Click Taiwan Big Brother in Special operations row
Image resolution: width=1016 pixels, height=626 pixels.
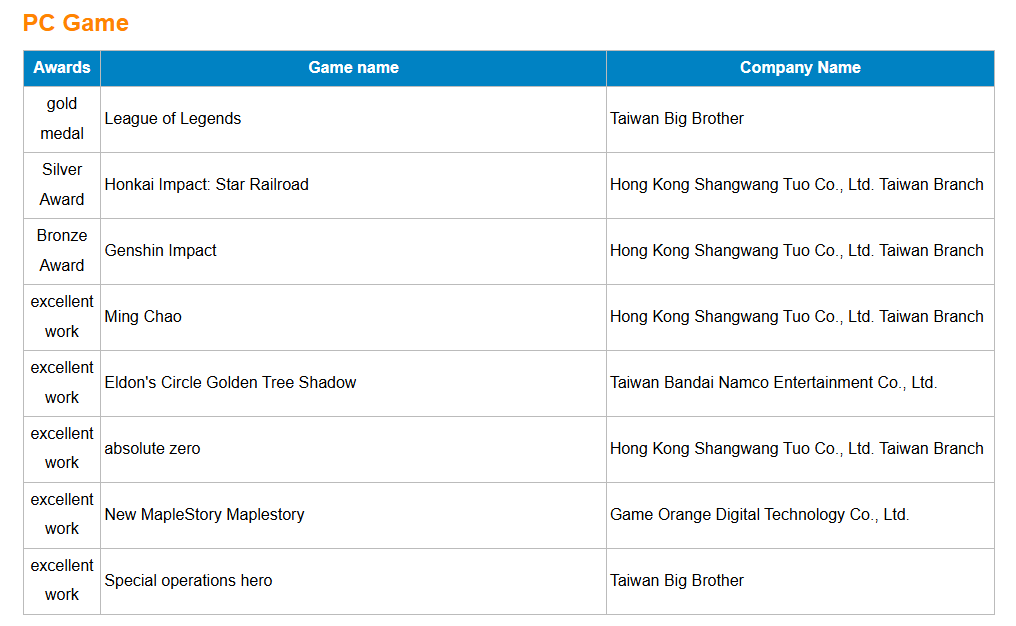click(x=800, y=581)
